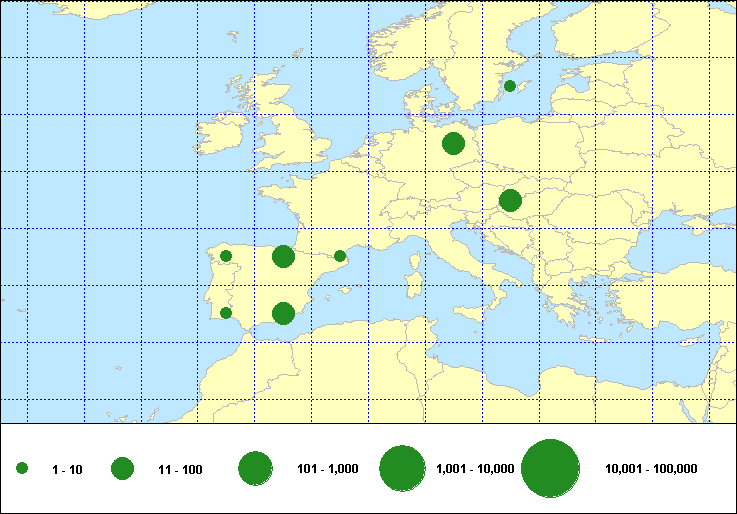Viewport: 737px width, 514px height.
Task: Click the legend circle for 11 - 100
Action: 123,468
